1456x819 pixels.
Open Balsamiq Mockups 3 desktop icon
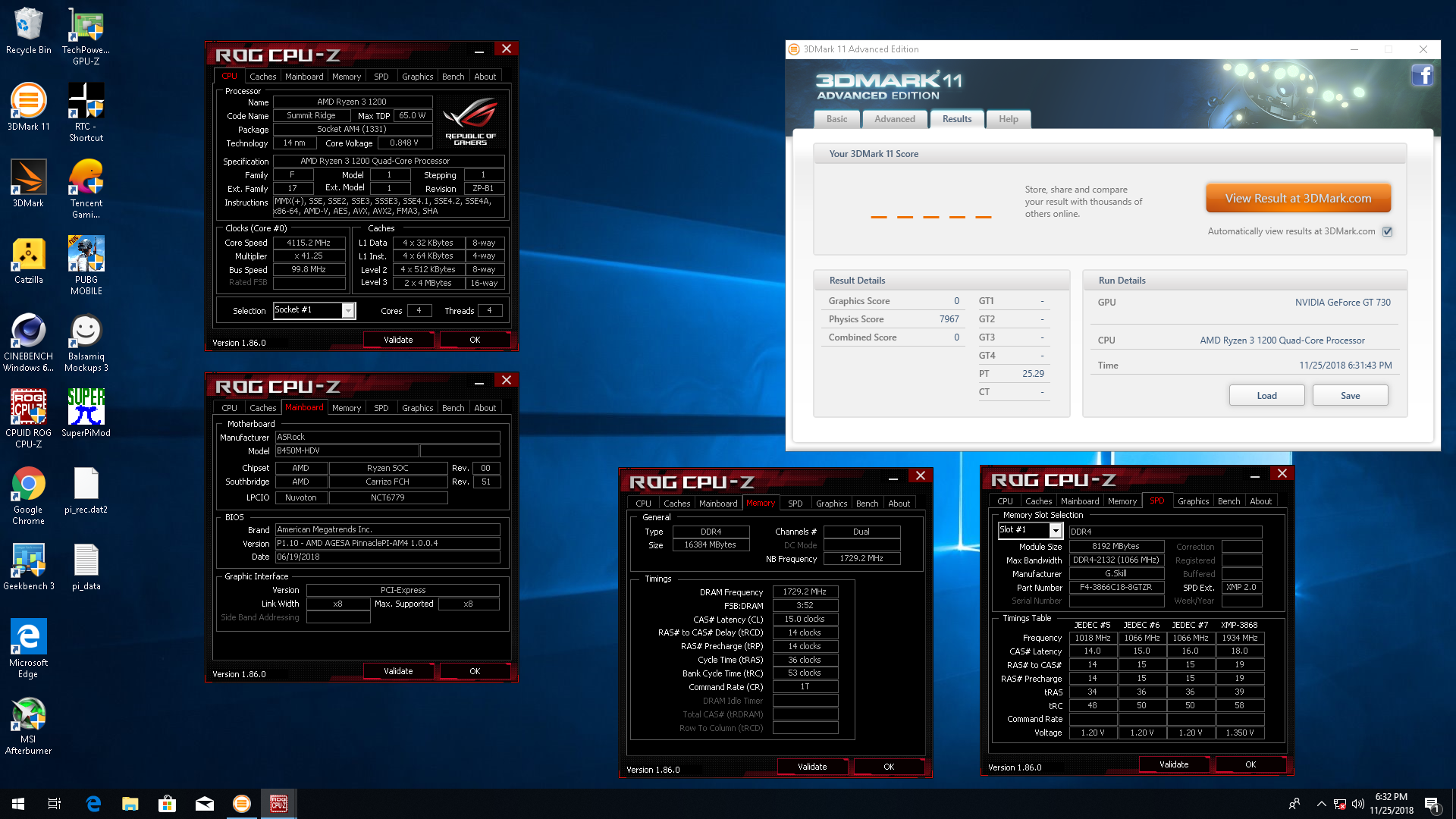point(86,343)
